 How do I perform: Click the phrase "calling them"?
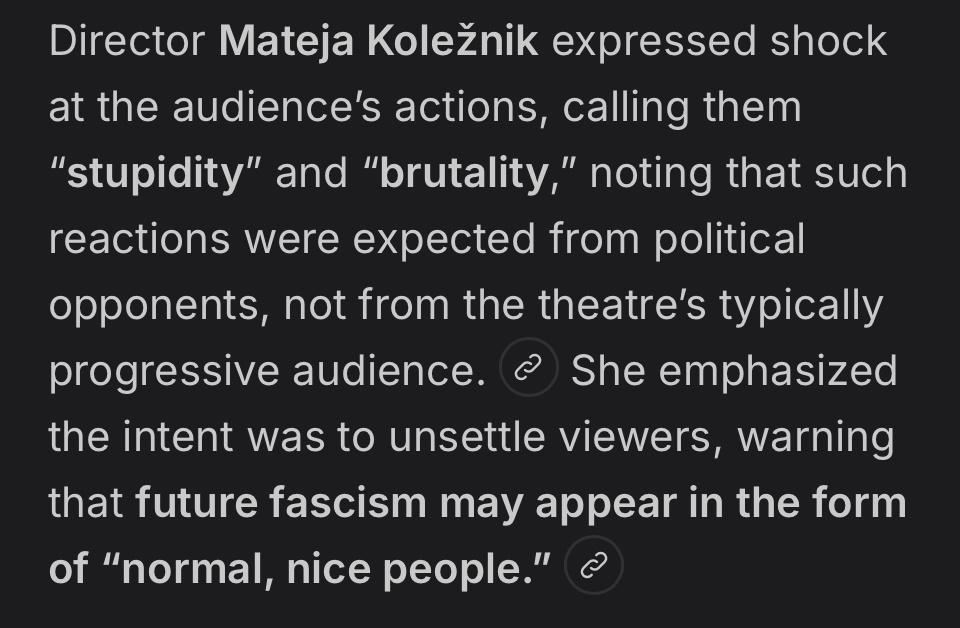click(x=681, y=107)
